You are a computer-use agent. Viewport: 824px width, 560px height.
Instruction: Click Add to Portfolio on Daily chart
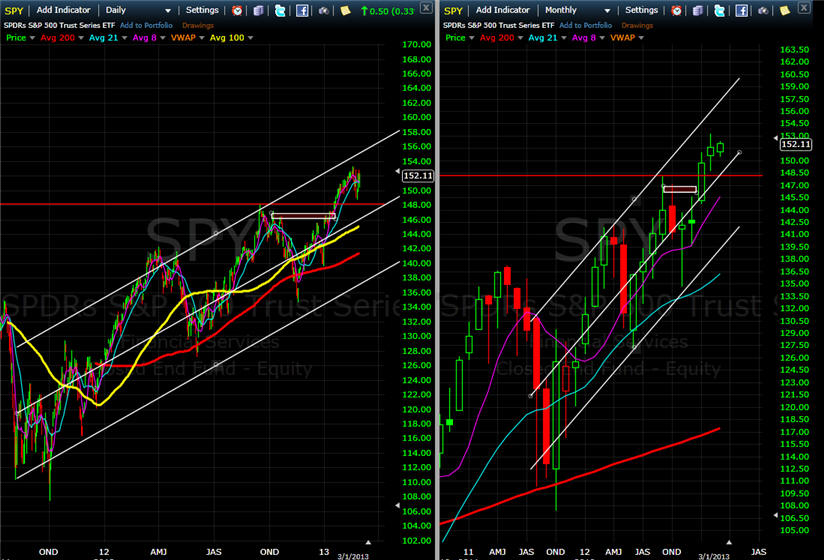(146, 25)
